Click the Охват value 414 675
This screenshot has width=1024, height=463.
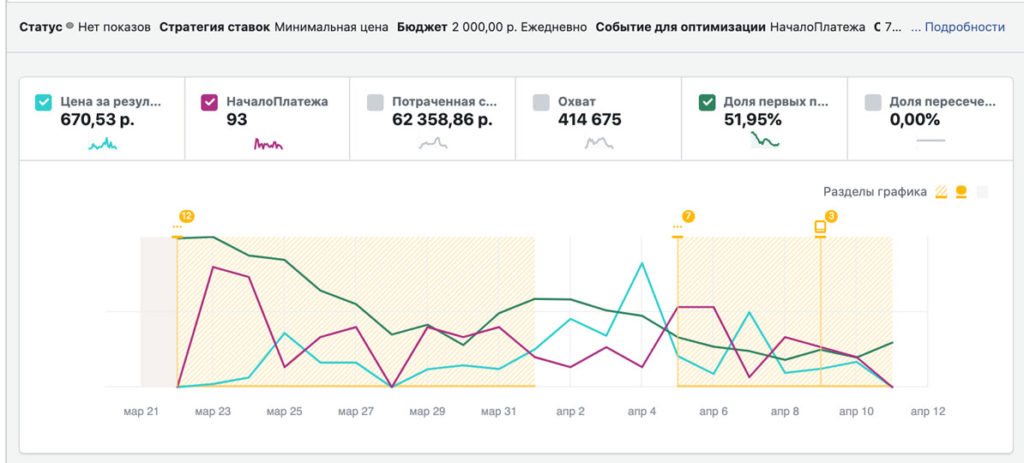(x=589, y=120)
